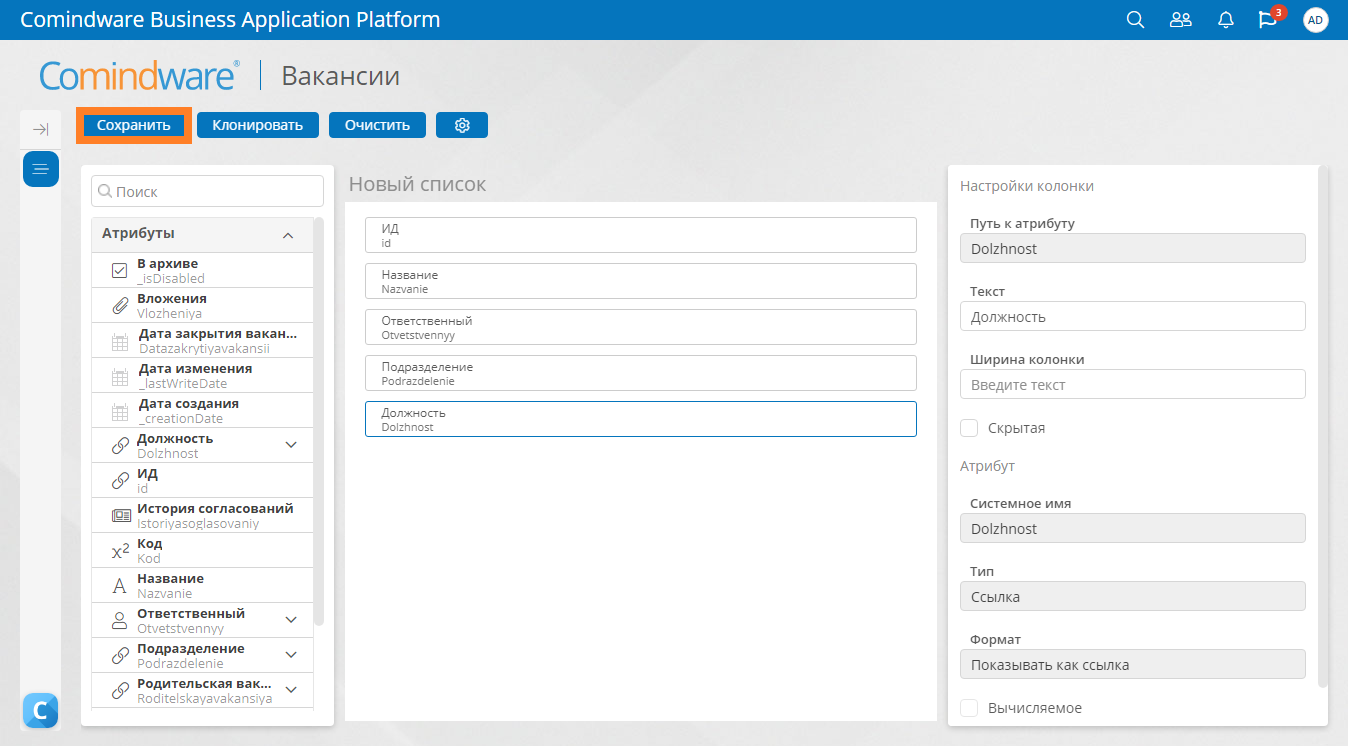Viewport: 1348px width, 746px height.
Task: Select the Название column row
Action: coord(641,281)
